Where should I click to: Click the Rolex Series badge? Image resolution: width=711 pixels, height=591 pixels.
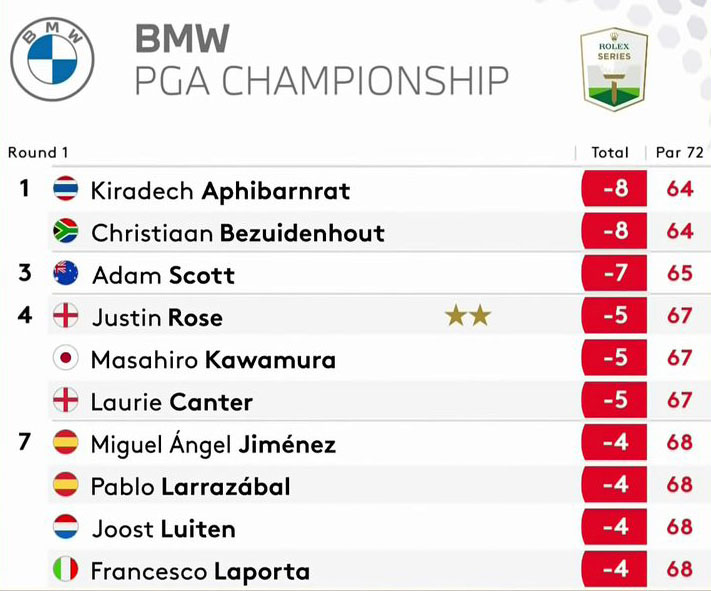click(x=614, y=69)
